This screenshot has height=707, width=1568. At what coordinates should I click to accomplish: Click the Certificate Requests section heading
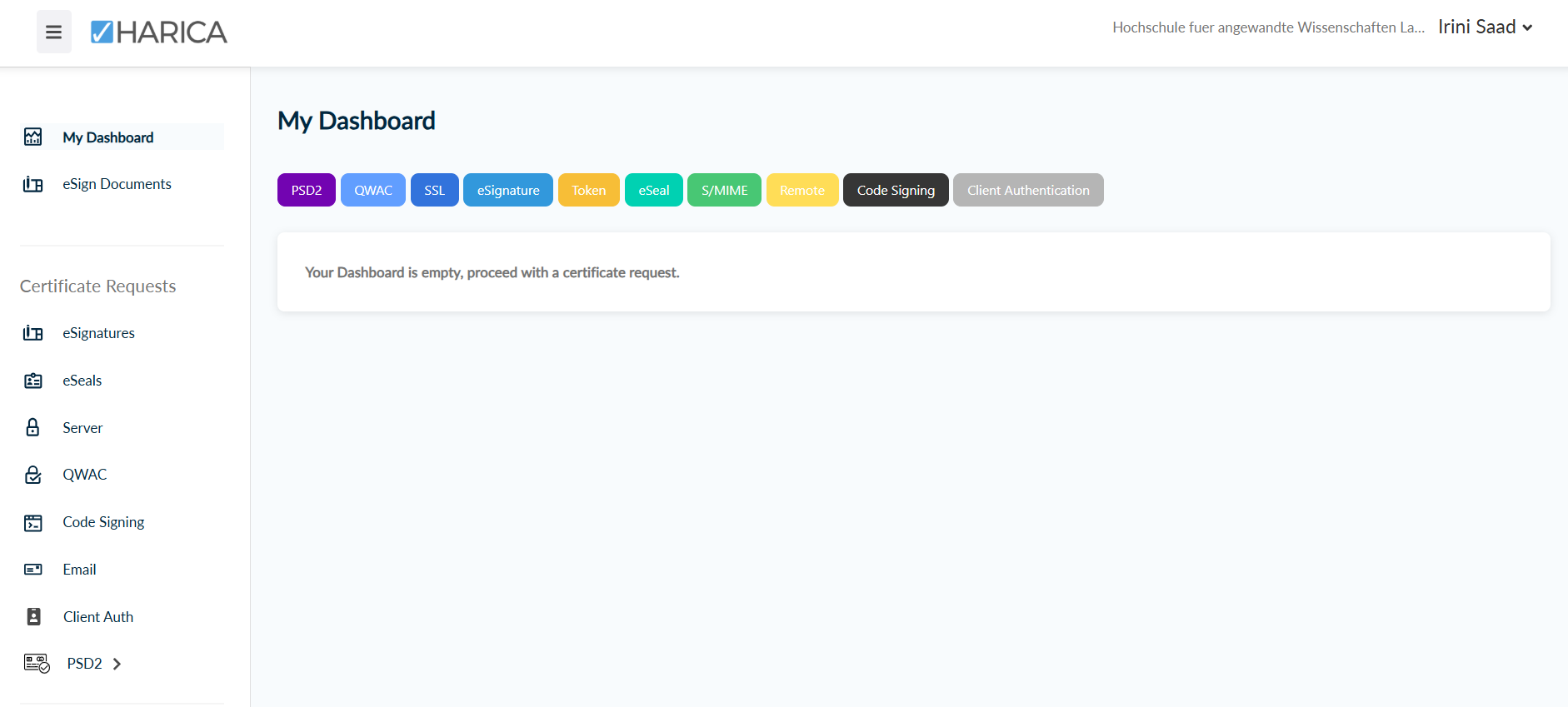click(98, 286)
